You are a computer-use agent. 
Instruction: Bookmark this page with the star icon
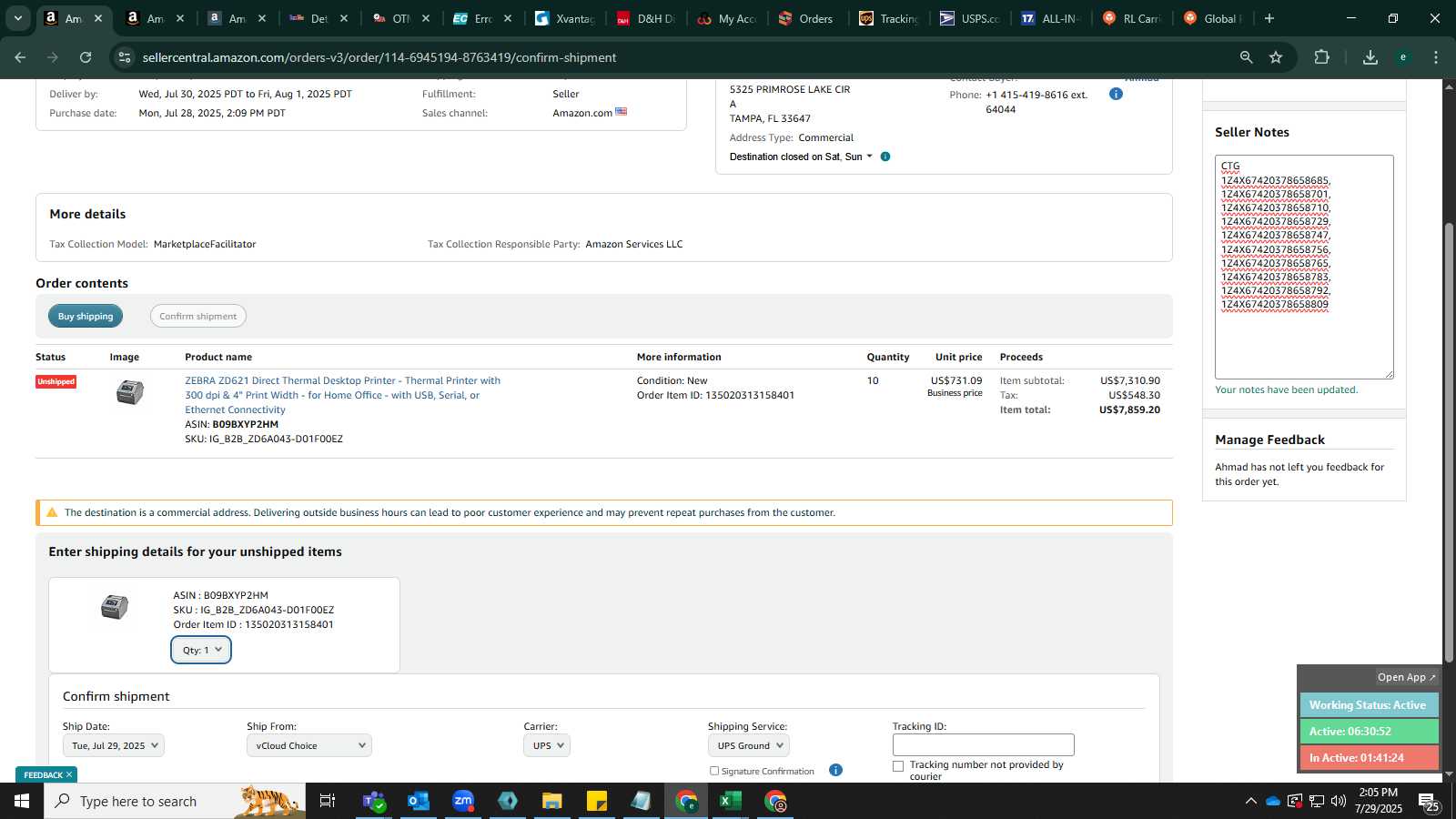pyautogui.click(x=1276, y=57)
